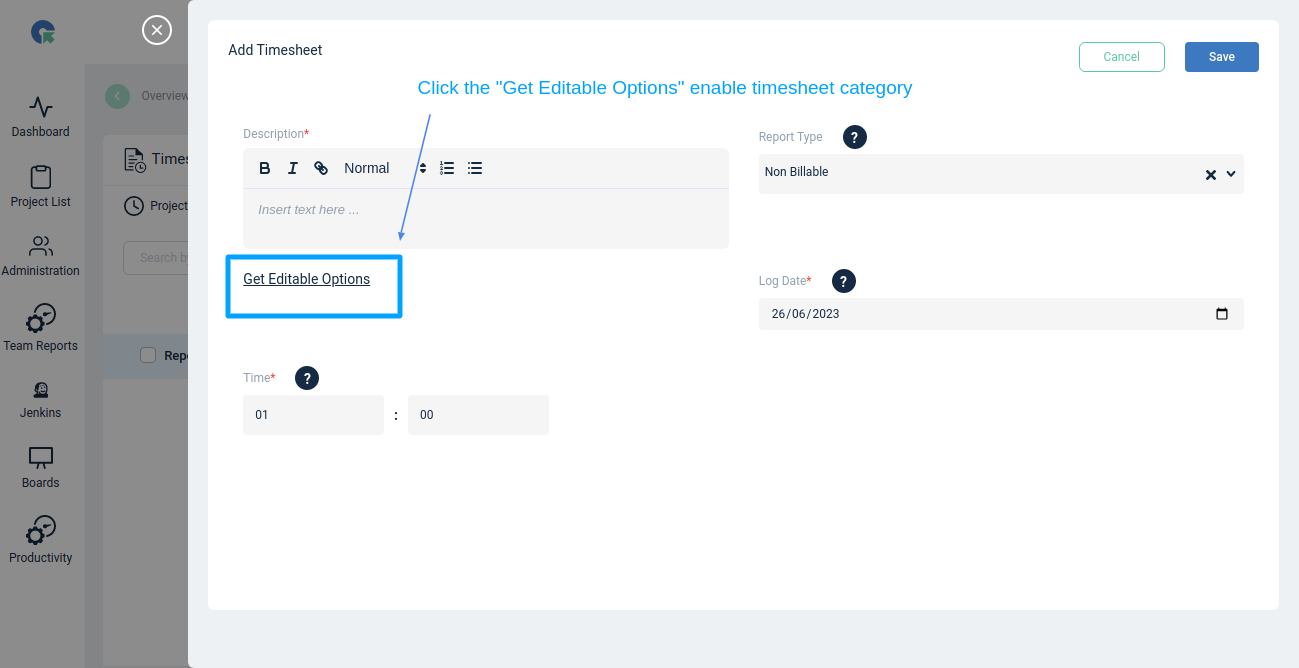Open the Normal heading style dropdown
Viewport: 1299px width, 668px height.
pyautogui.click(x=385, y=168)
